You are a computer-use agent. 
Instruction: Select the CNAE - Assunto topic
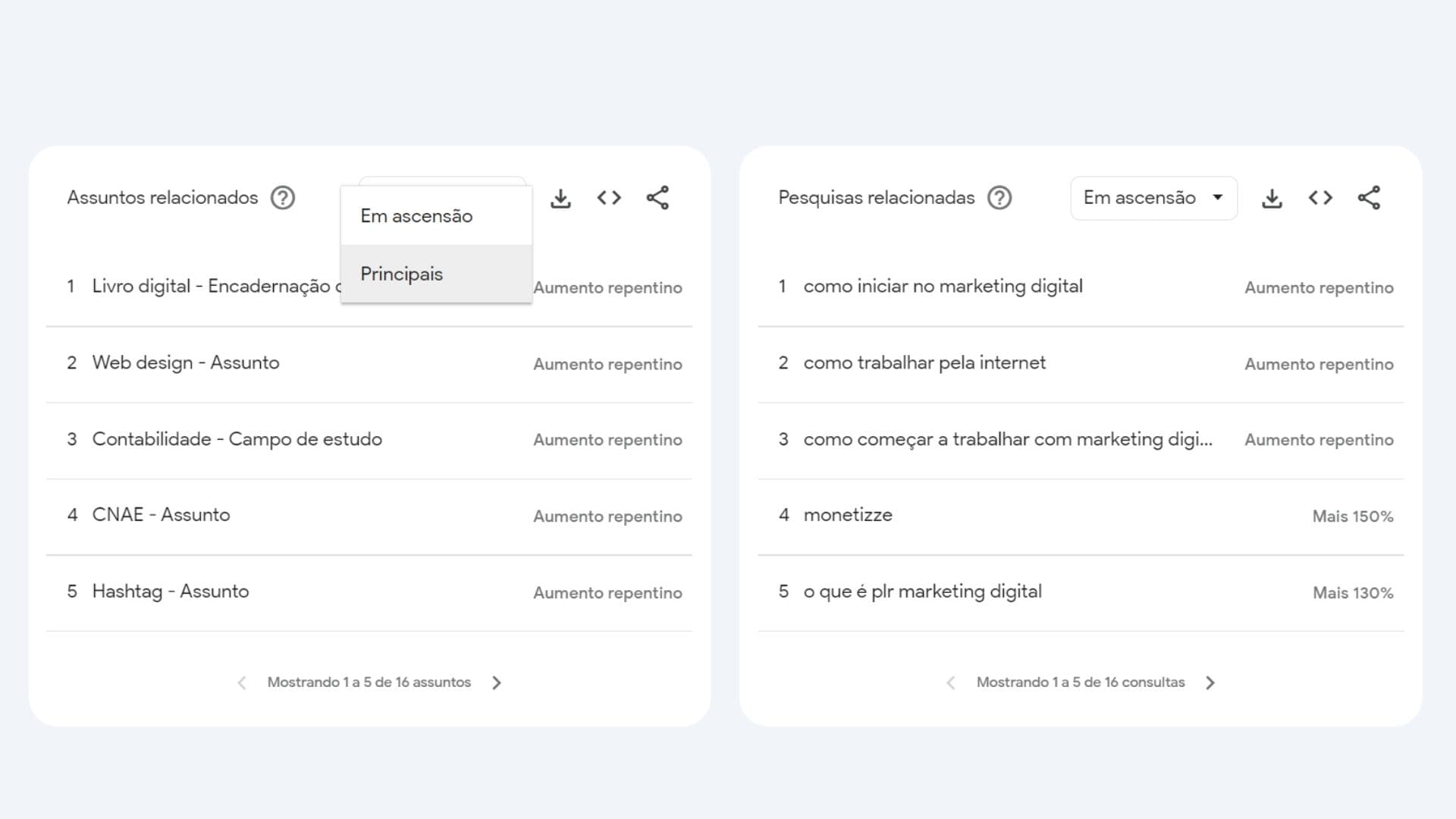161,515
